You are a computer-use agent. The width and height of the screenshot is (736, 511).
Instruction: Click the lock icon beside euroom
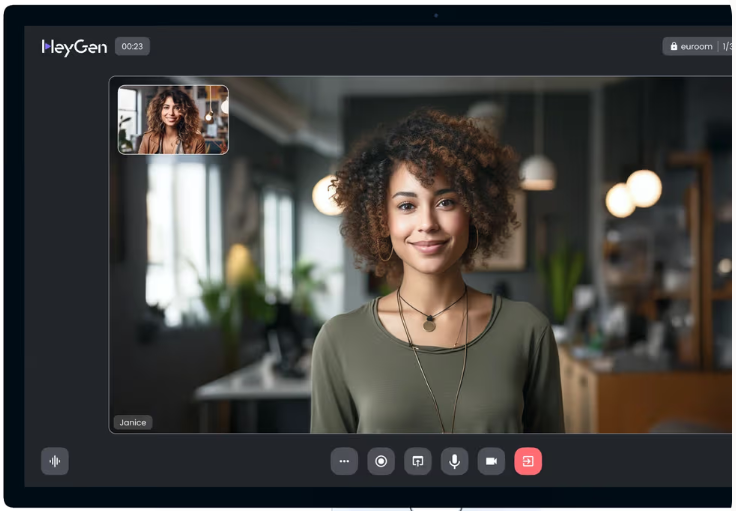point(674,47)
